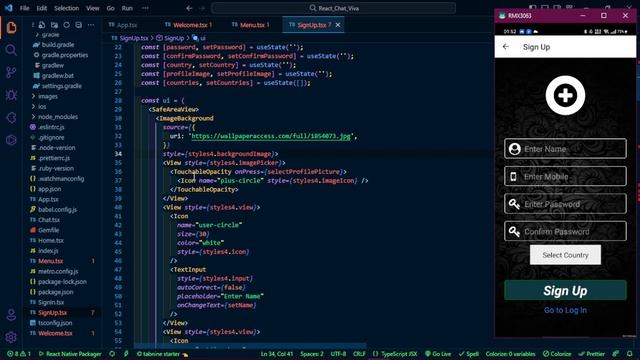Open metro.config.js in the explorer
This screenshot has width=640, height=360.
[x=58, y=271]
